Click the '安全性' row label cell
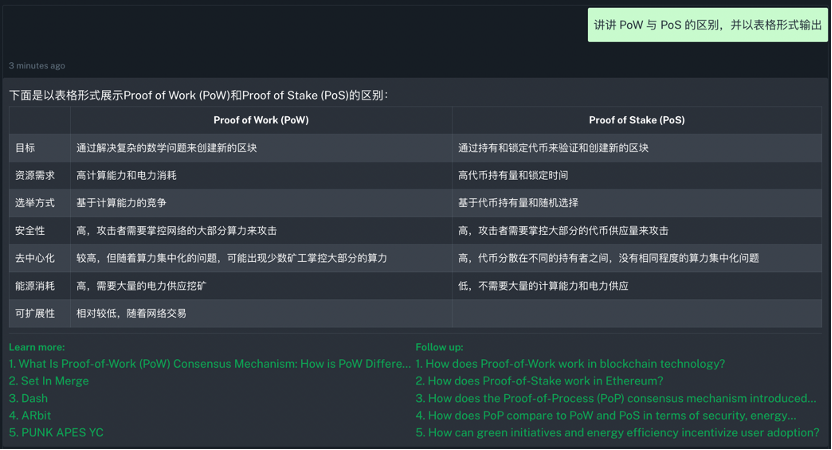The width and height of the screenshot is (832, 450). (x=30, y=230)
